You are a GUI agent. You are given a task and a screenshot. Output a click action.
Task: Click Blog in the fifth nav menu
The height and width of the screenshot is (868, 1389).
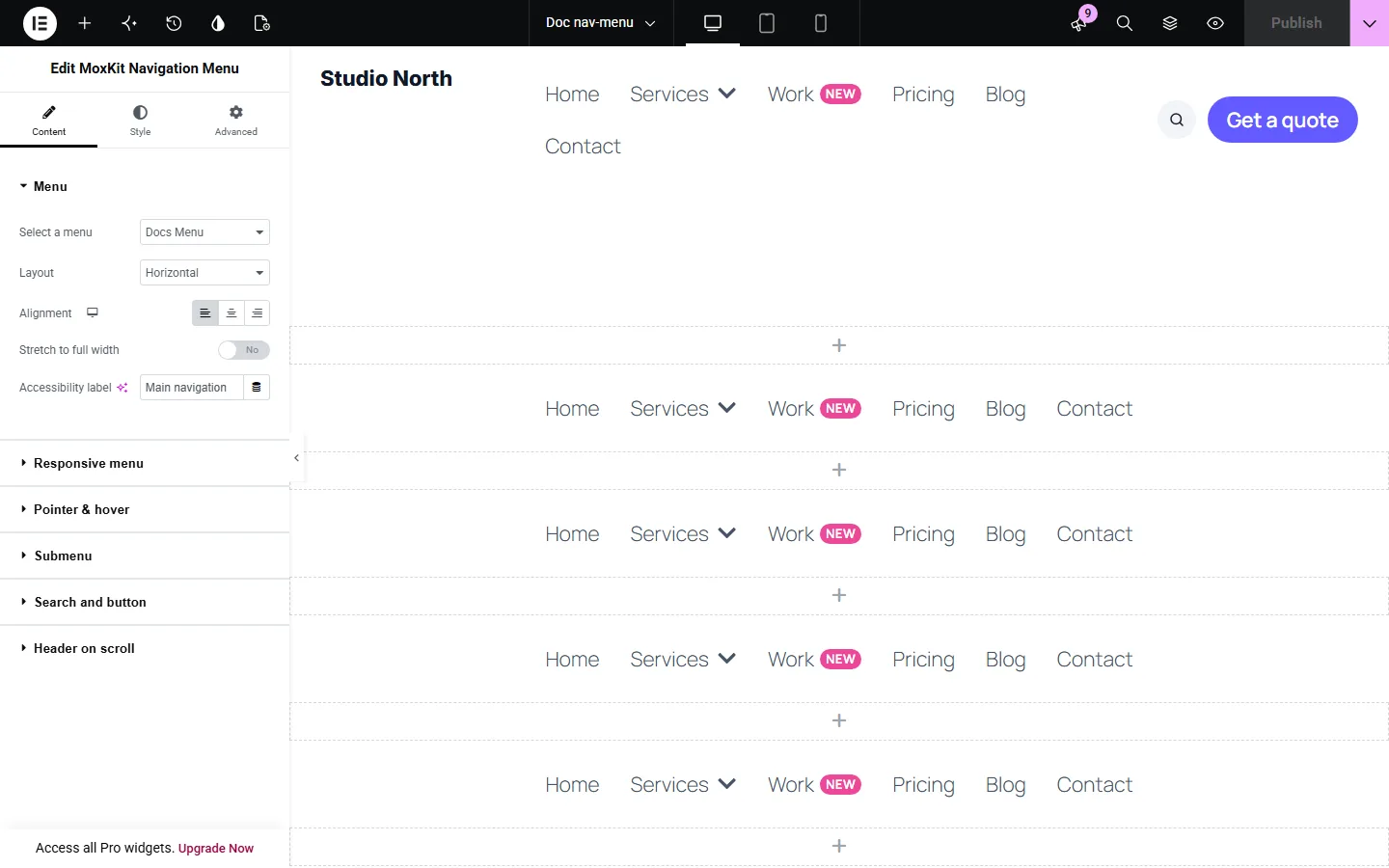(1005, 785)
